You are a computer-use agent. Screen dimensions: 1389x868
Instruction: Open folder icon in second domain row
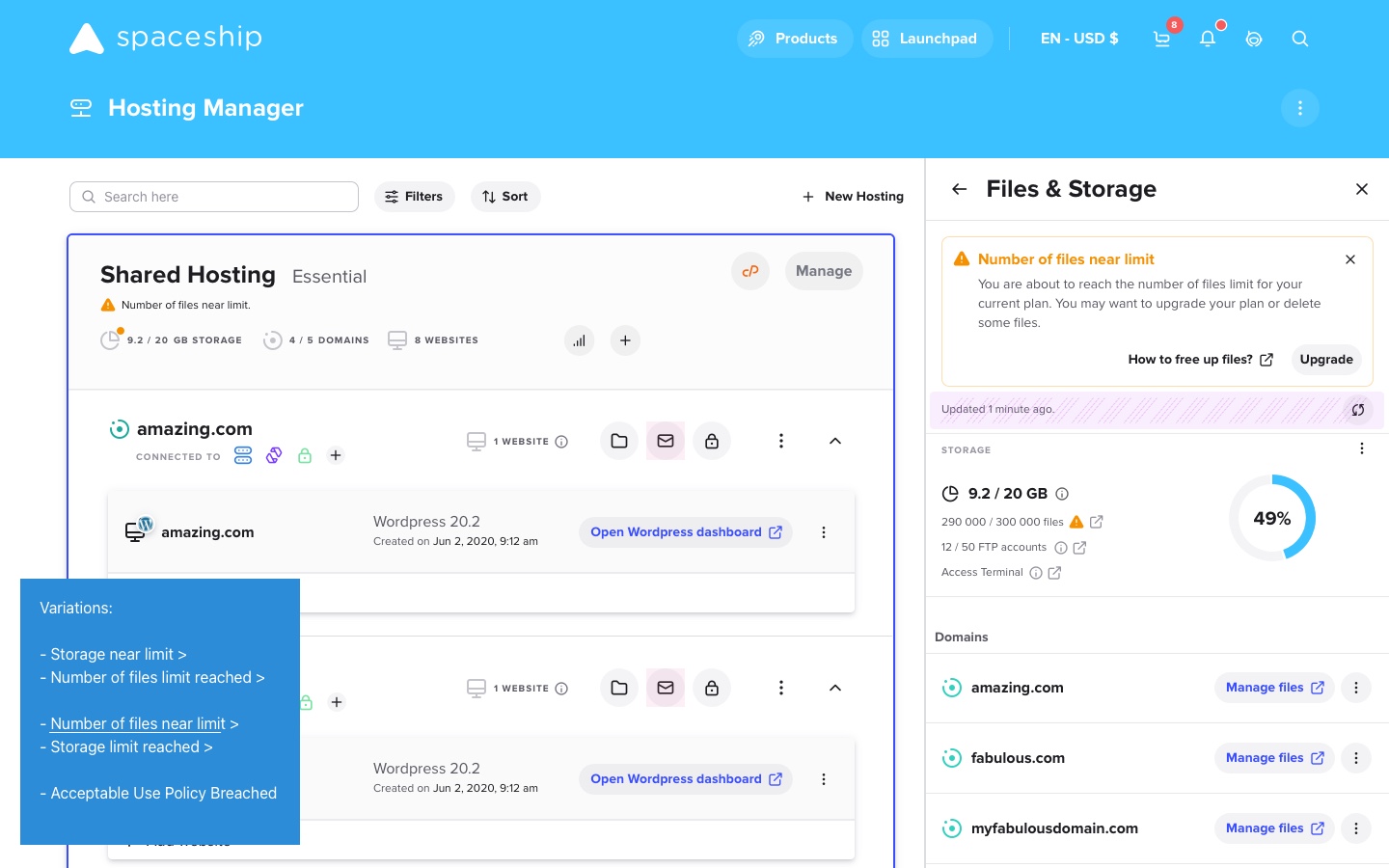[619, 688]
